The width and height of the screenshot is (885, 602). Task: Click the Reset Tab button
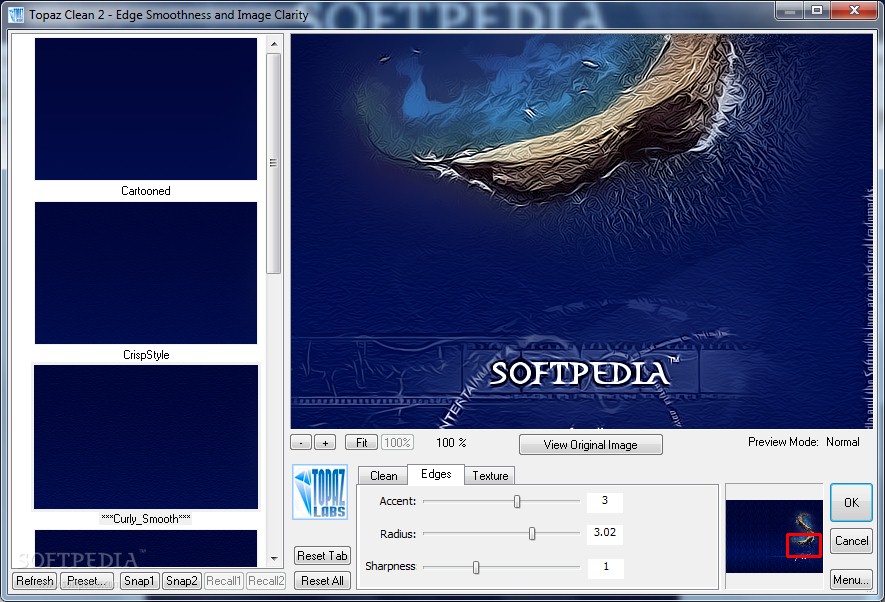coord(322,556)
